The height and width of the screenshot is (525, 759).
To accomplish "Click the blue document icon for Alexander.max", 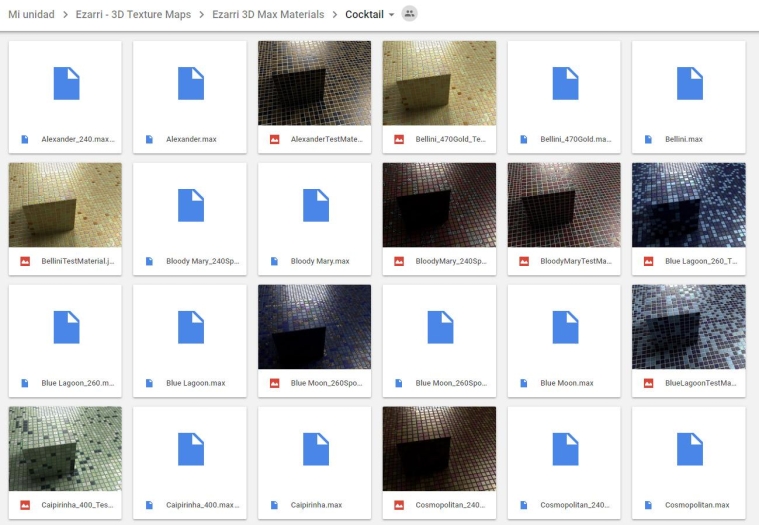I will [x=190, y=83].
